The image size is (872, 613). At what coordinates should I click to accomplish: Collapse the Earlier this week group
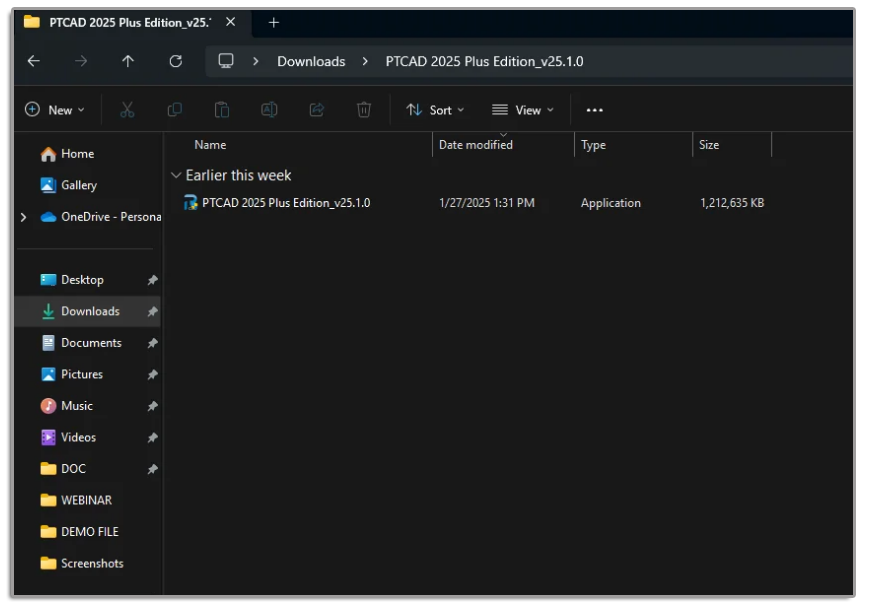click(176, 176)
